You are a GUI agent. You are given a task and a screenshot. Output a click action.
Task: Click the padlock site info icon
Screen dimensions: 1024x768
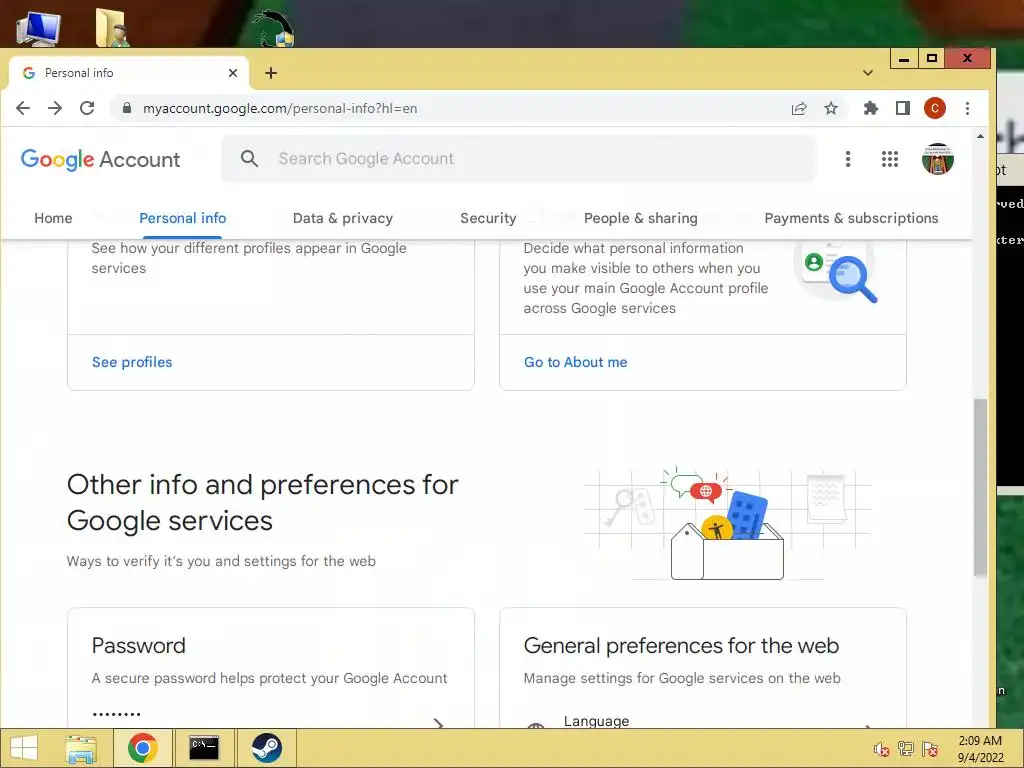click(x=127, y=108)
